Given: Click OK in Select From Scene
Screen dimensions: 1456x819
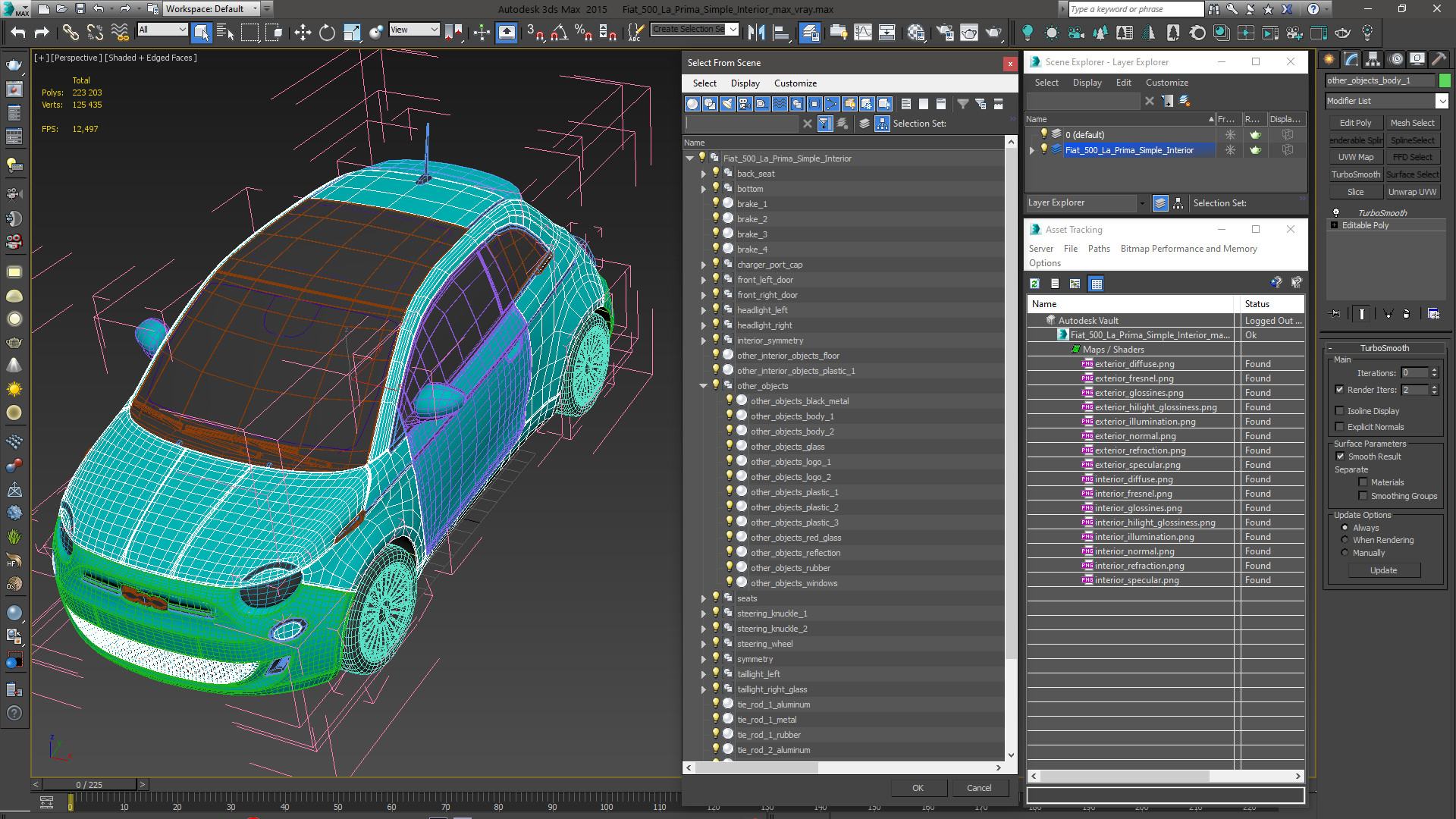Looking at the screenshot, I should point(918,788).
